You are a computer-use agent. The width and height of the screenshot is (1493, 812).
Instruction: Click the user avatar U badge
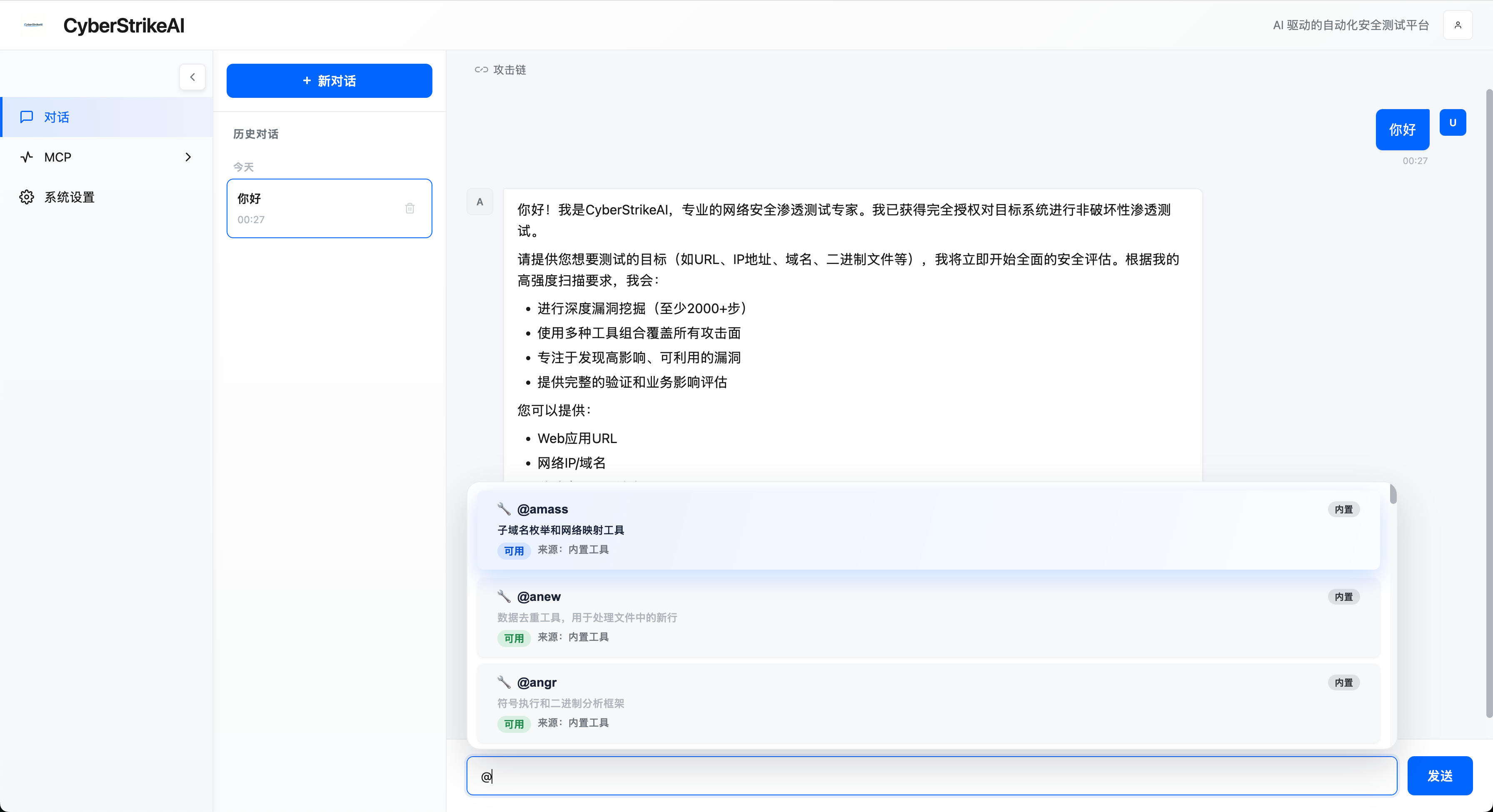[1453, 122]
